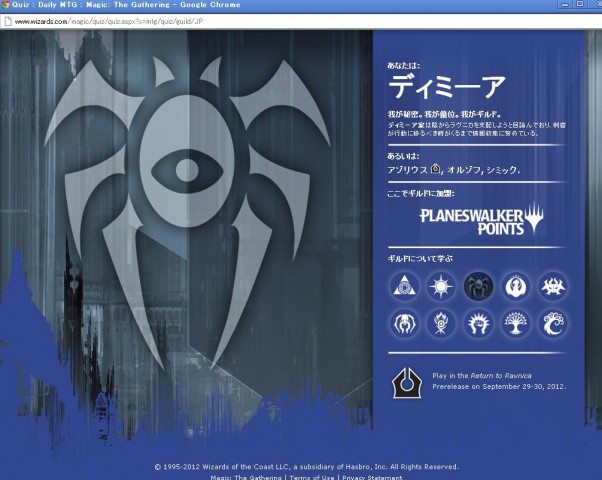The height and width of the screenshot is (480, 602).
Task: Select the highlighted Dimir guild icon
Action: (478, 286)
